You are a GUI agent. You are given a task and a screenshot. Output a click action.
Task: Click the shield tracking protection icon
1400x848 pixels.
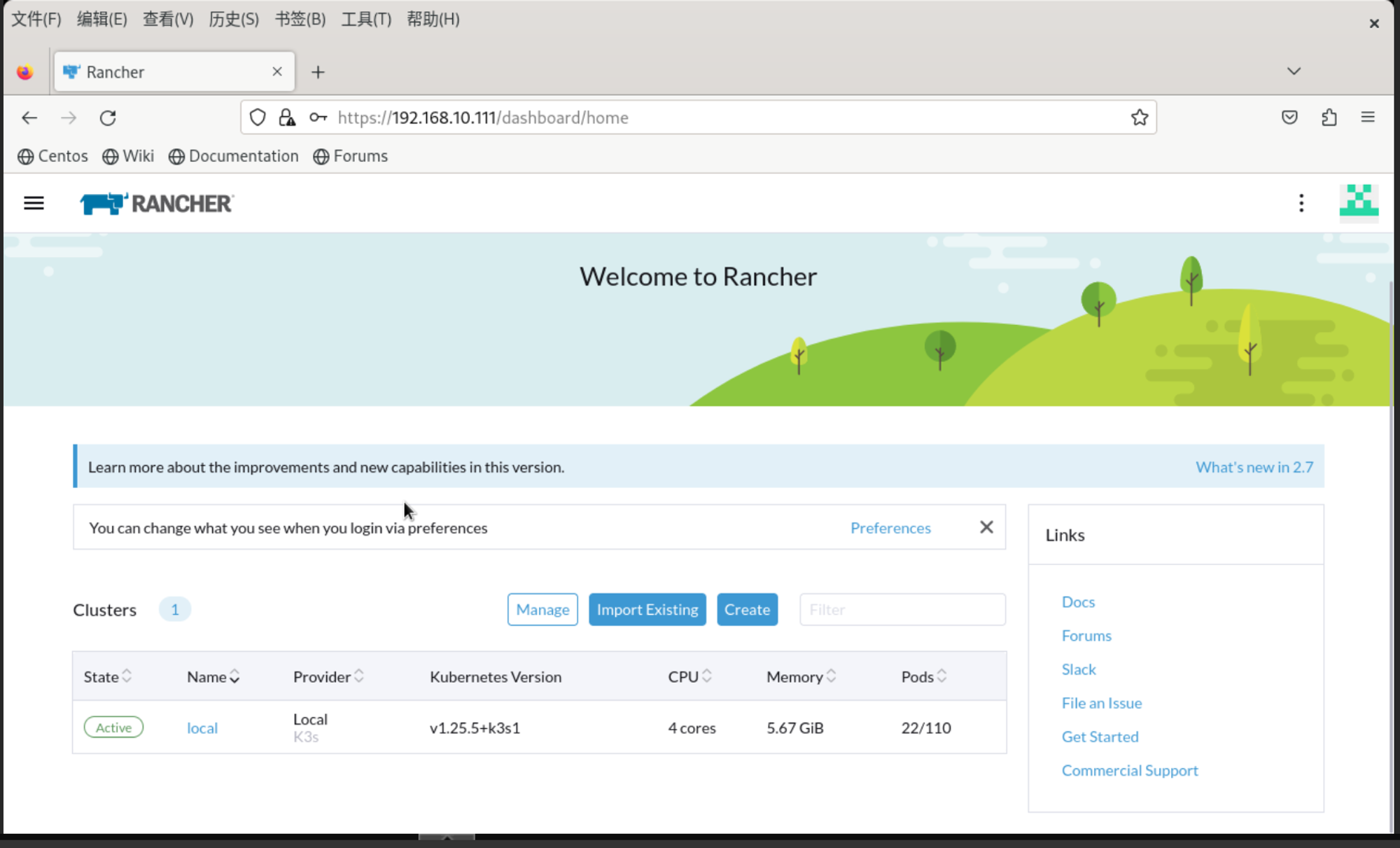point(258,118)
